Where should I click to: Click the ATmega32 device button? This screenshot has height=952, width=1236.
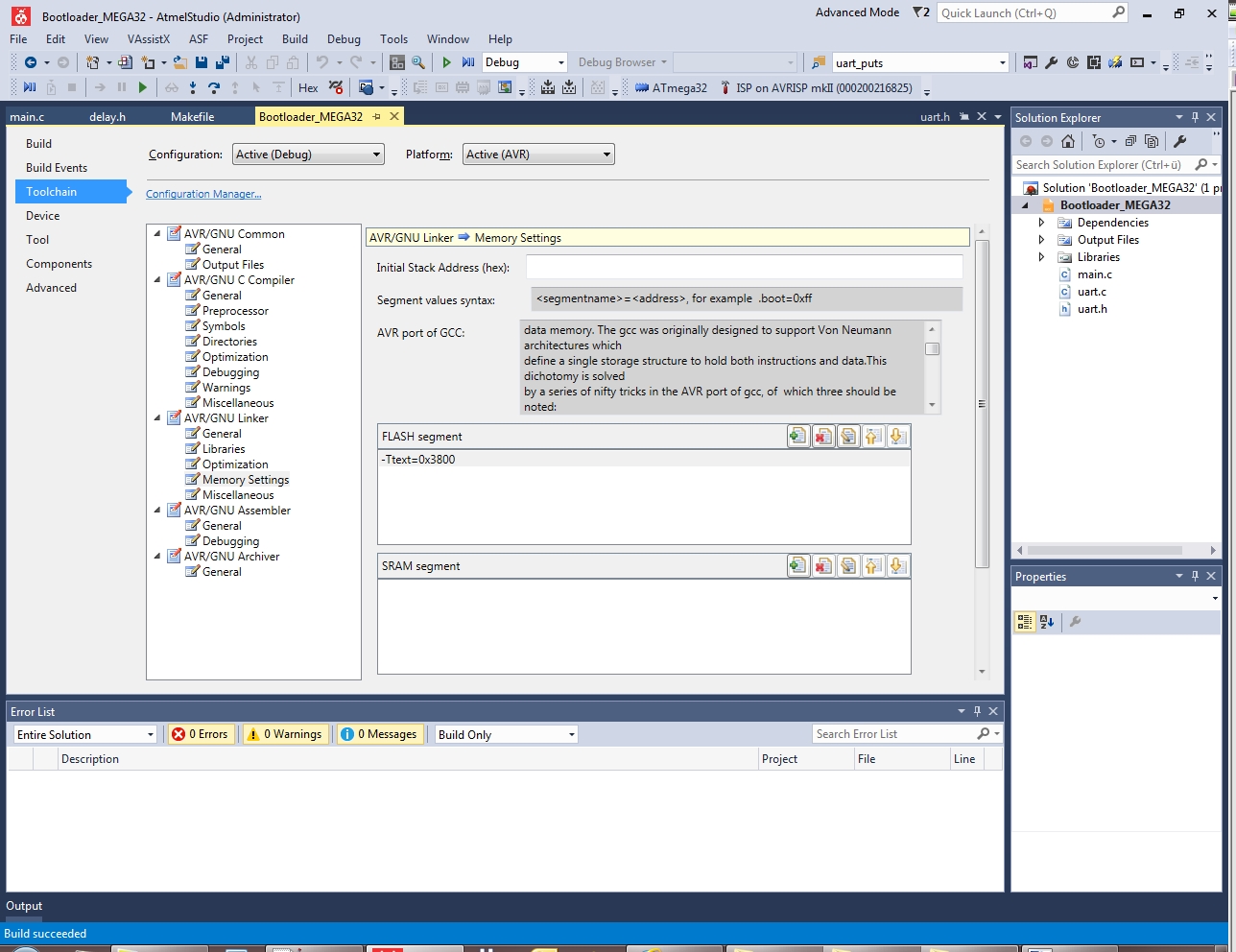click(671, 87)
